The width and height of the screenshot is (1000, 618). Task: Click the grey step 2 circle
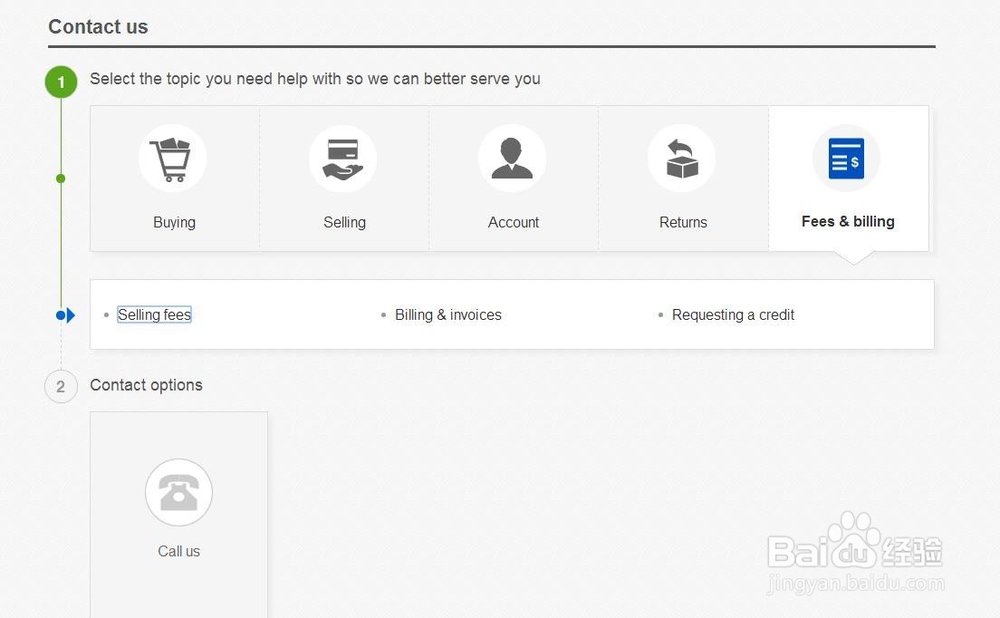(61, 386)
